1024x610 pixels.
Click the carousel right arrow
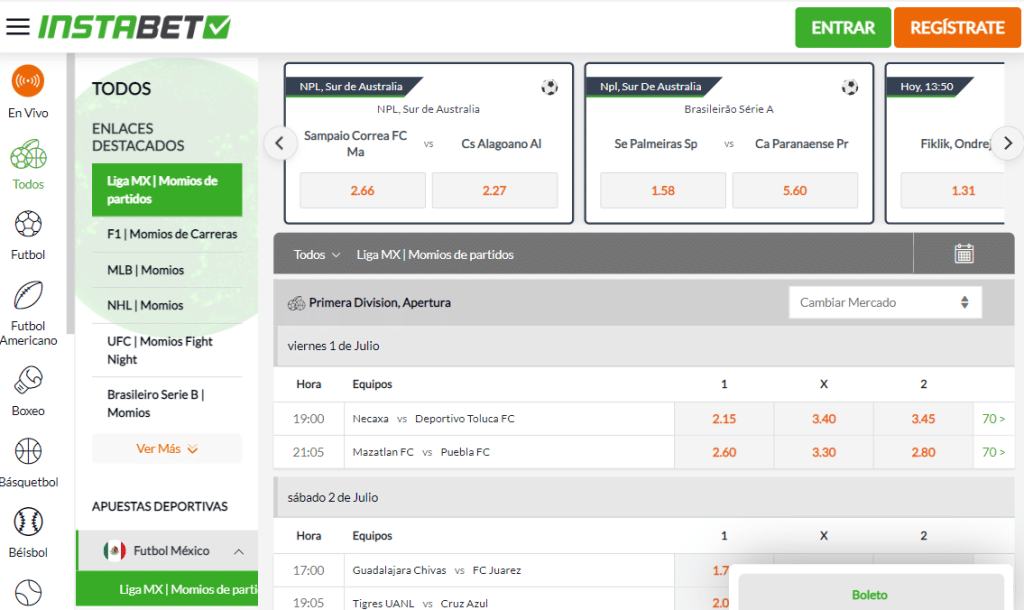1008,143
